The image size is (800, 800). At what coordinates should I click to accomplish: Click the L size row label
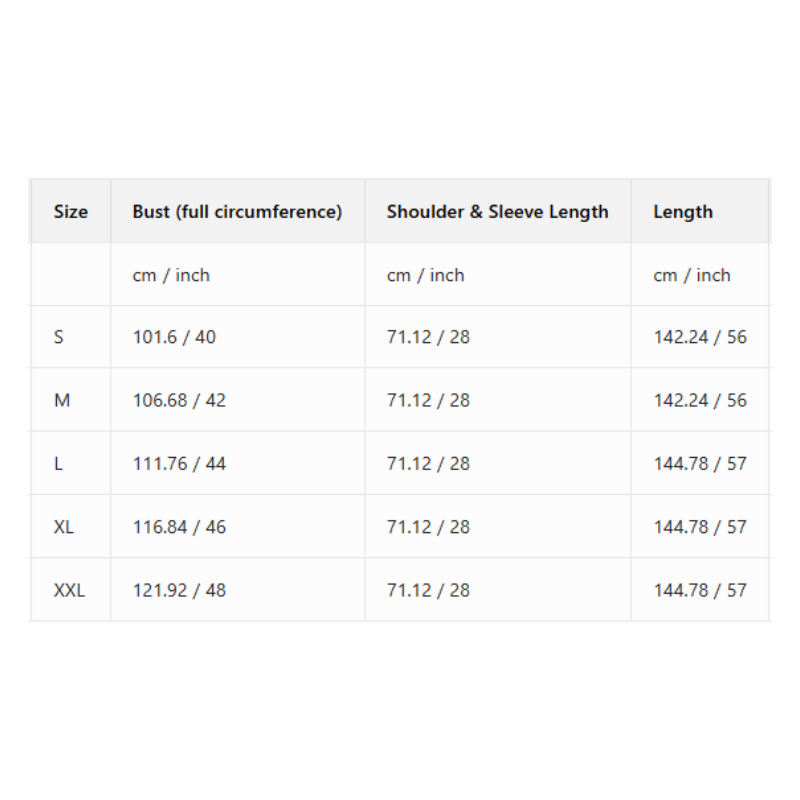coord(59,464)
